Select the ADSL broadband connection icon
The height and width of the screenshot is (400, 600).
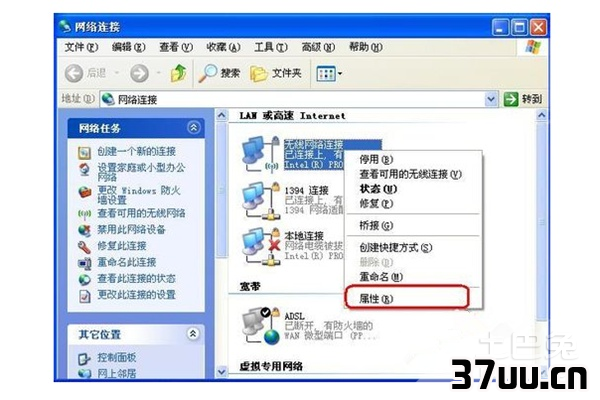261,325
